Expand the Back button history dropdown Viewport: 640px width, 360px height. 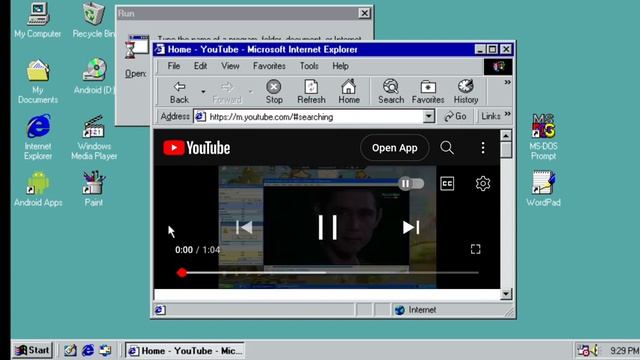pyautogui.click(x=203, y=92)
